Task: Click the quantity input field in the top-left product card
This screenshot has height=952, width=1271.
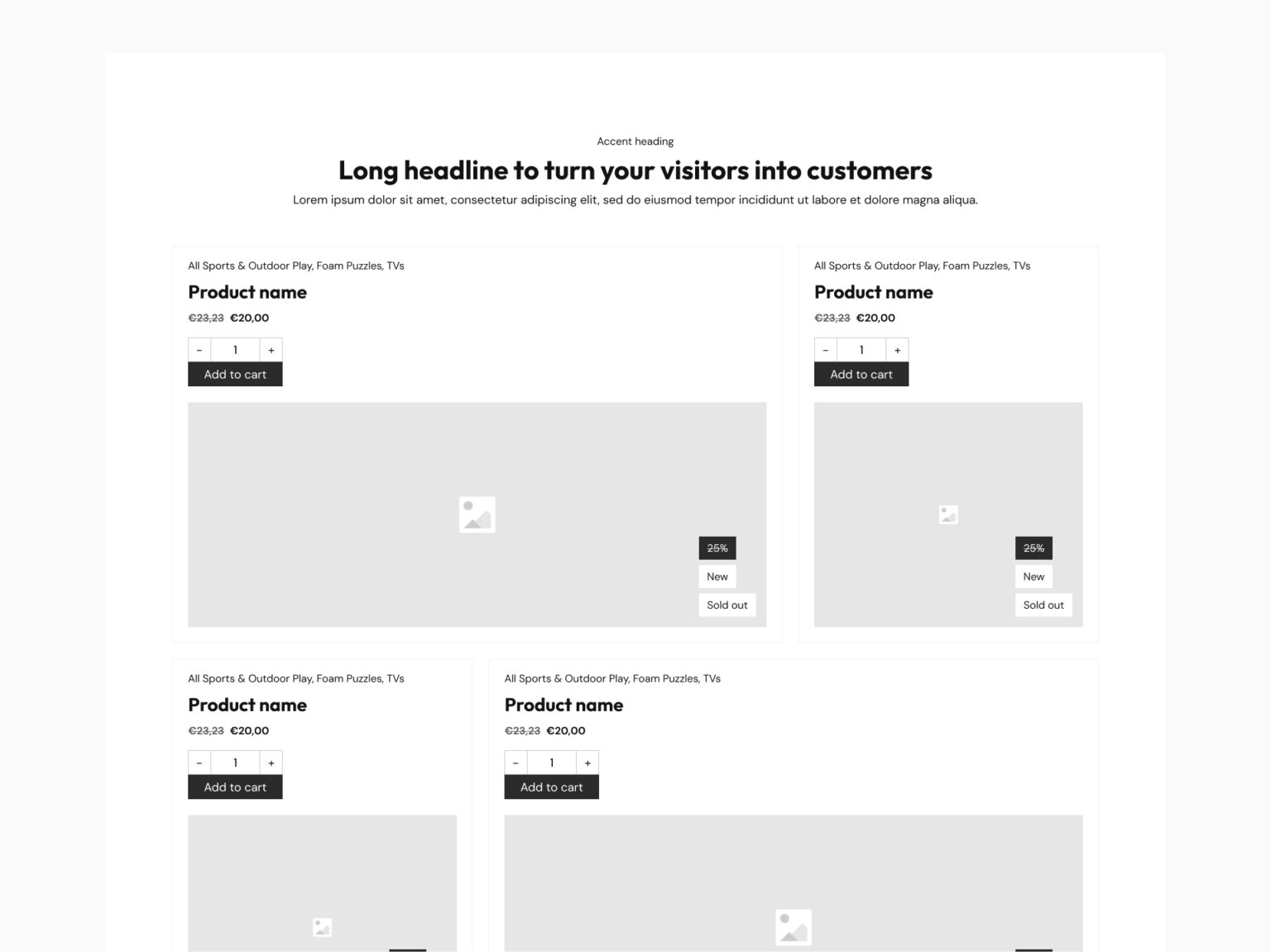Action: (235, 350)
